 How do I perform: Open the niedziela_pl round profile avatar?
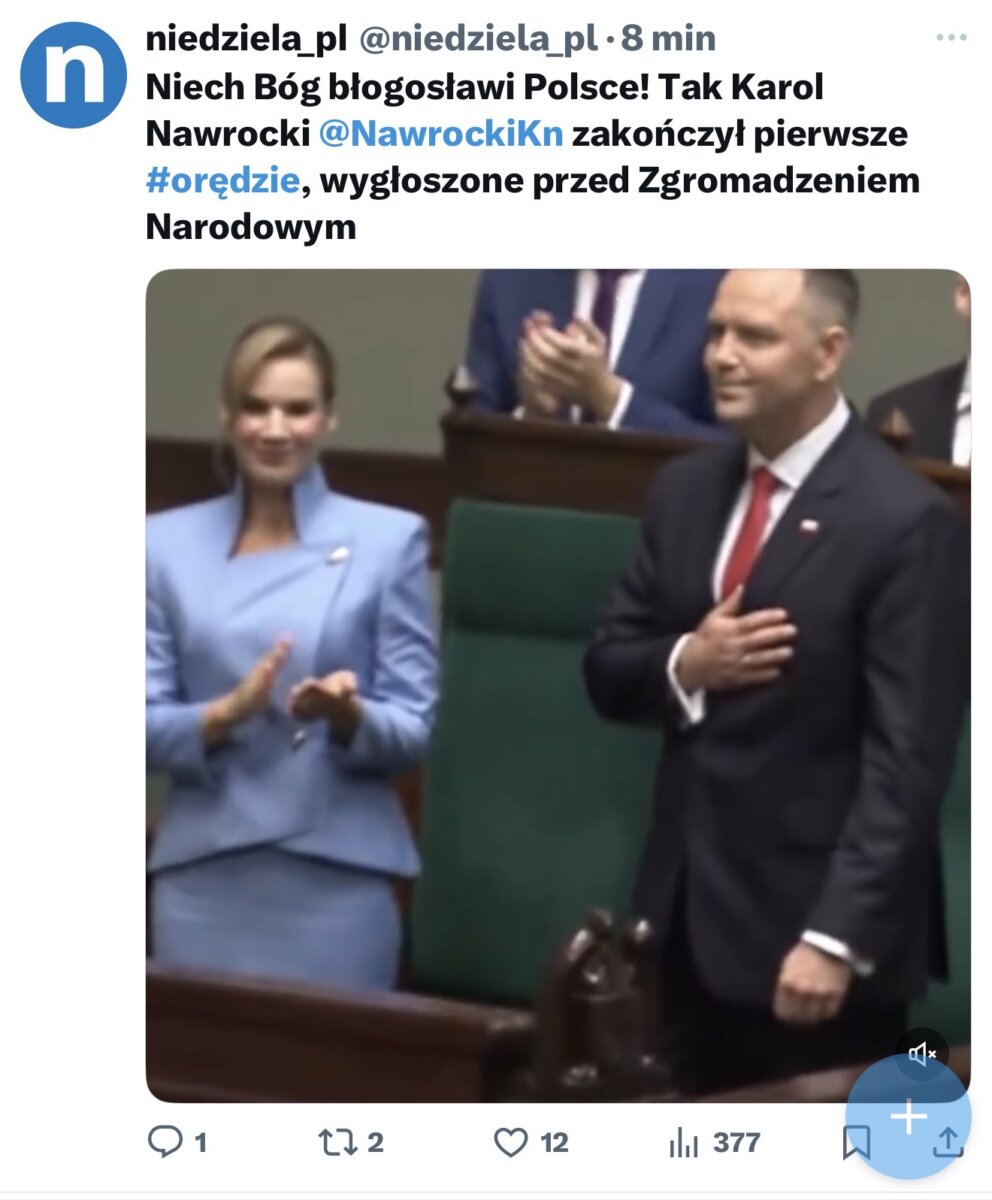[x=73, y=75]
